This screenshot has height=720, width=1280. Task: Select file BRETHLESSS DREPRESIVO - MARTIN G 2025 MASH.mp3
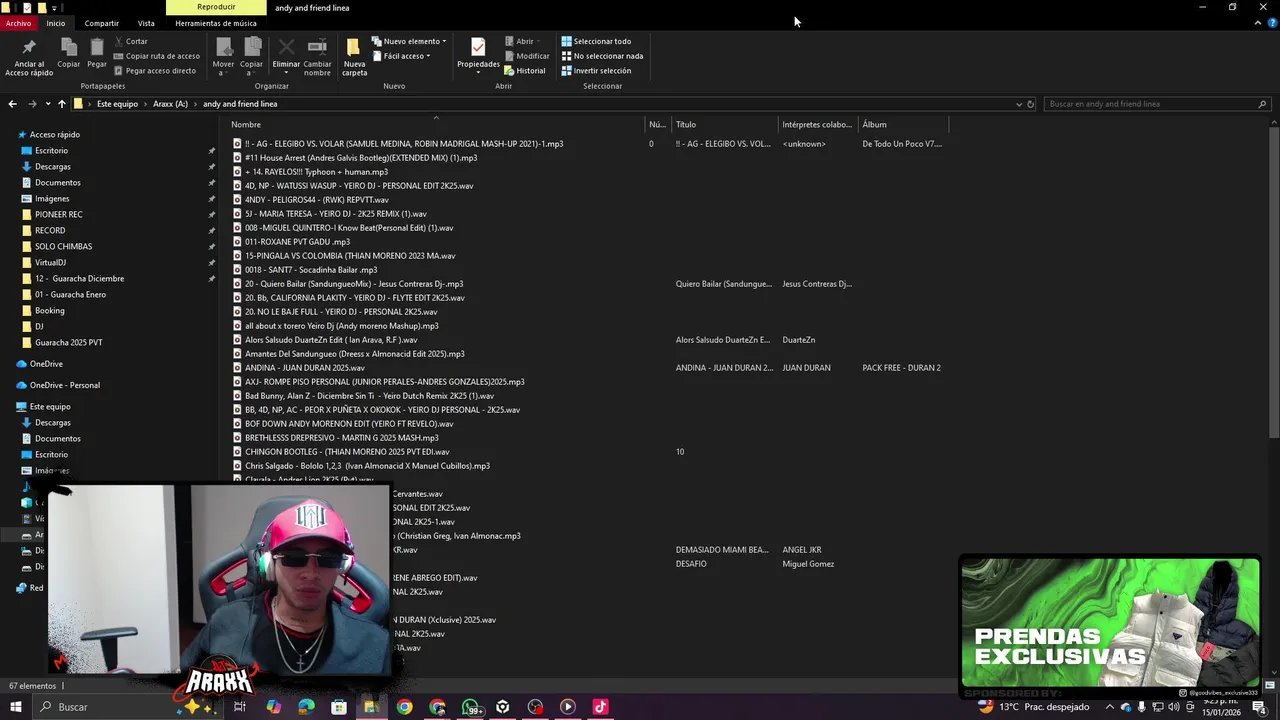(x=341, y=438)
